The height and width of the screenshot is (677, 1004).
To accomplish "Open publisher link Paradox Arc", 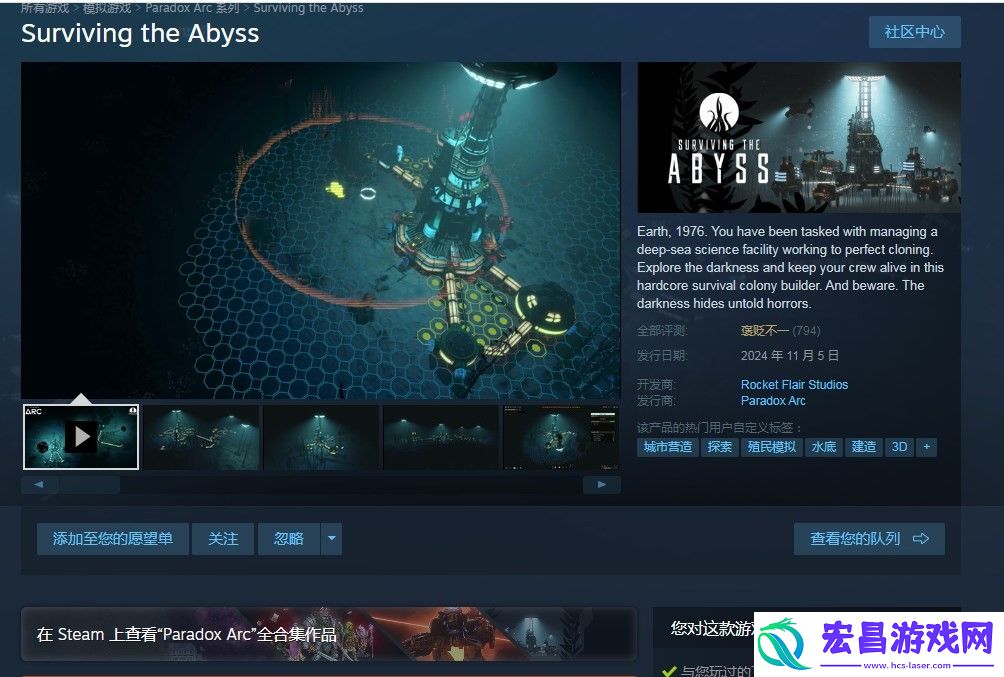I will [x=773, y=401].
